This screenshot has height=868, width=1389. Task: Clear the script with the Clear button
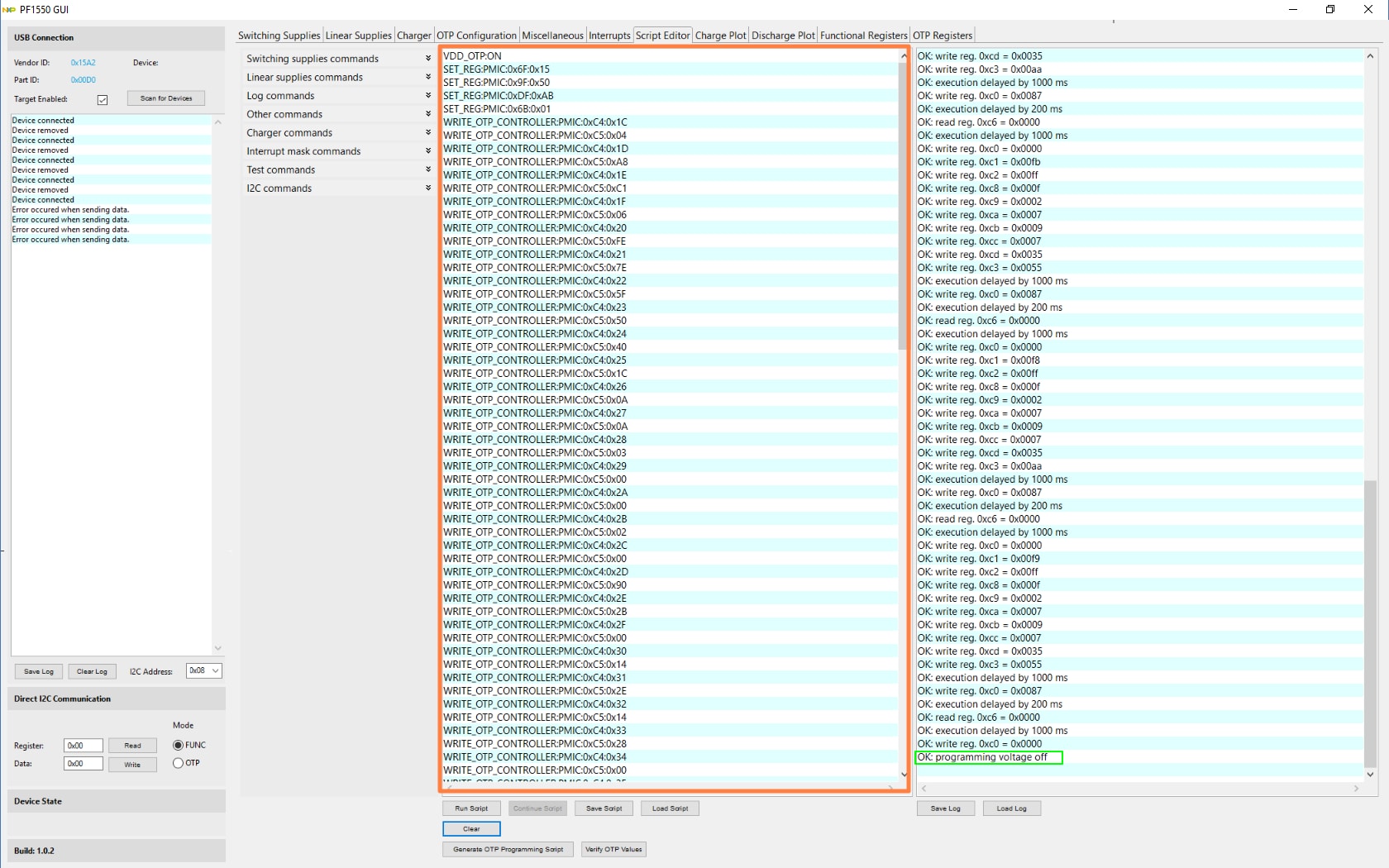tap(471, 829)
